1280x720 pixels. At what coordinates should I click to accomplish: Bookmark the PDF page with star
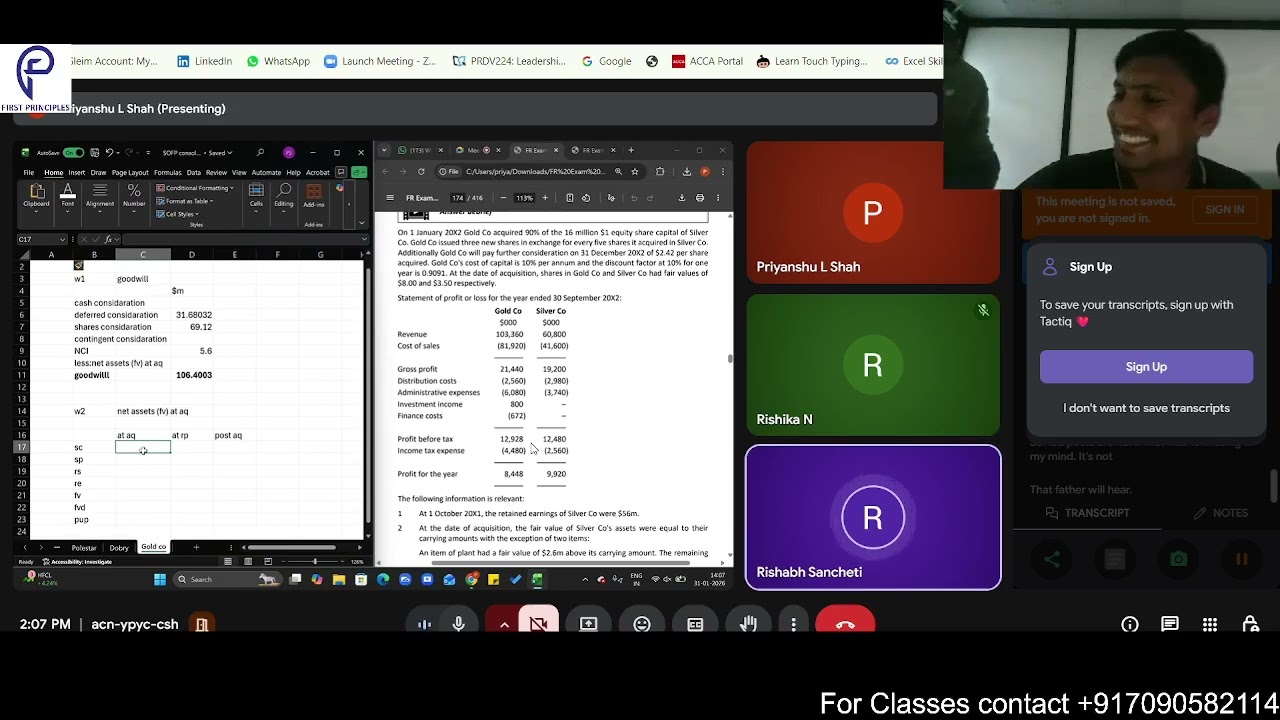click(635, 172)
